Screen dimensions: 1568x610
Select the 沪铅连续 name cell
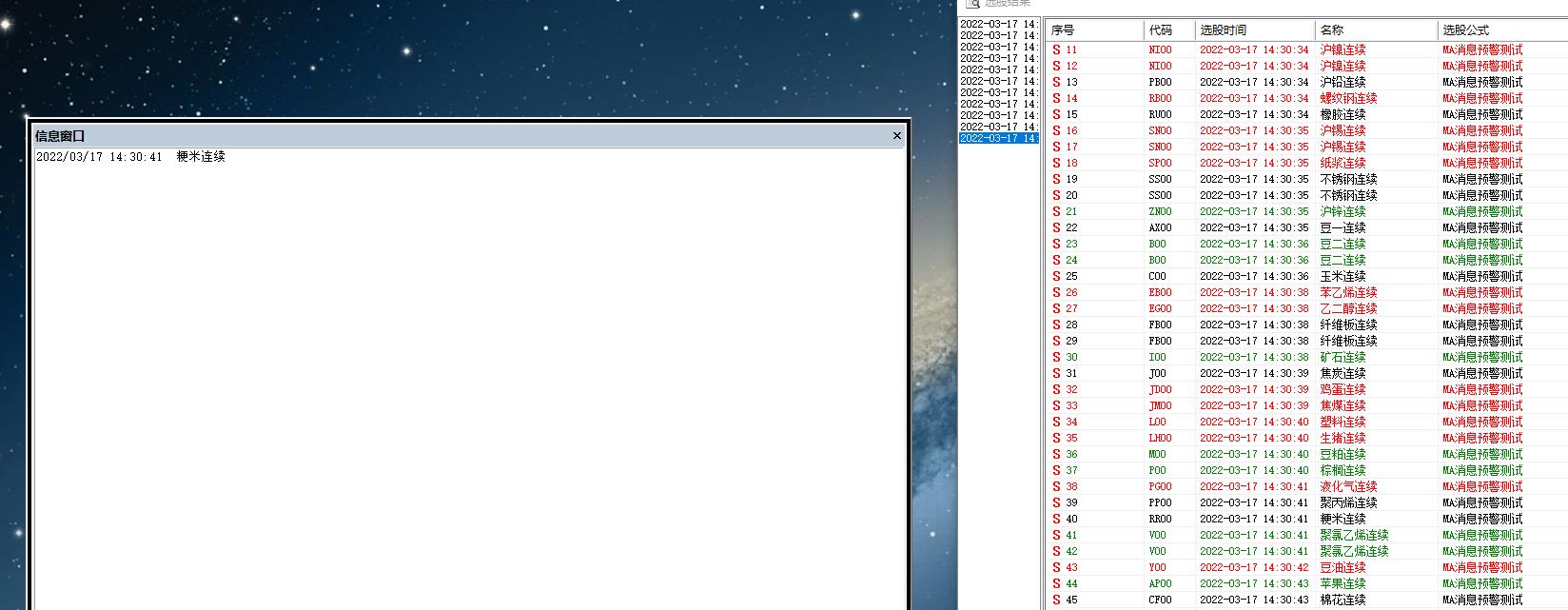1343,82
